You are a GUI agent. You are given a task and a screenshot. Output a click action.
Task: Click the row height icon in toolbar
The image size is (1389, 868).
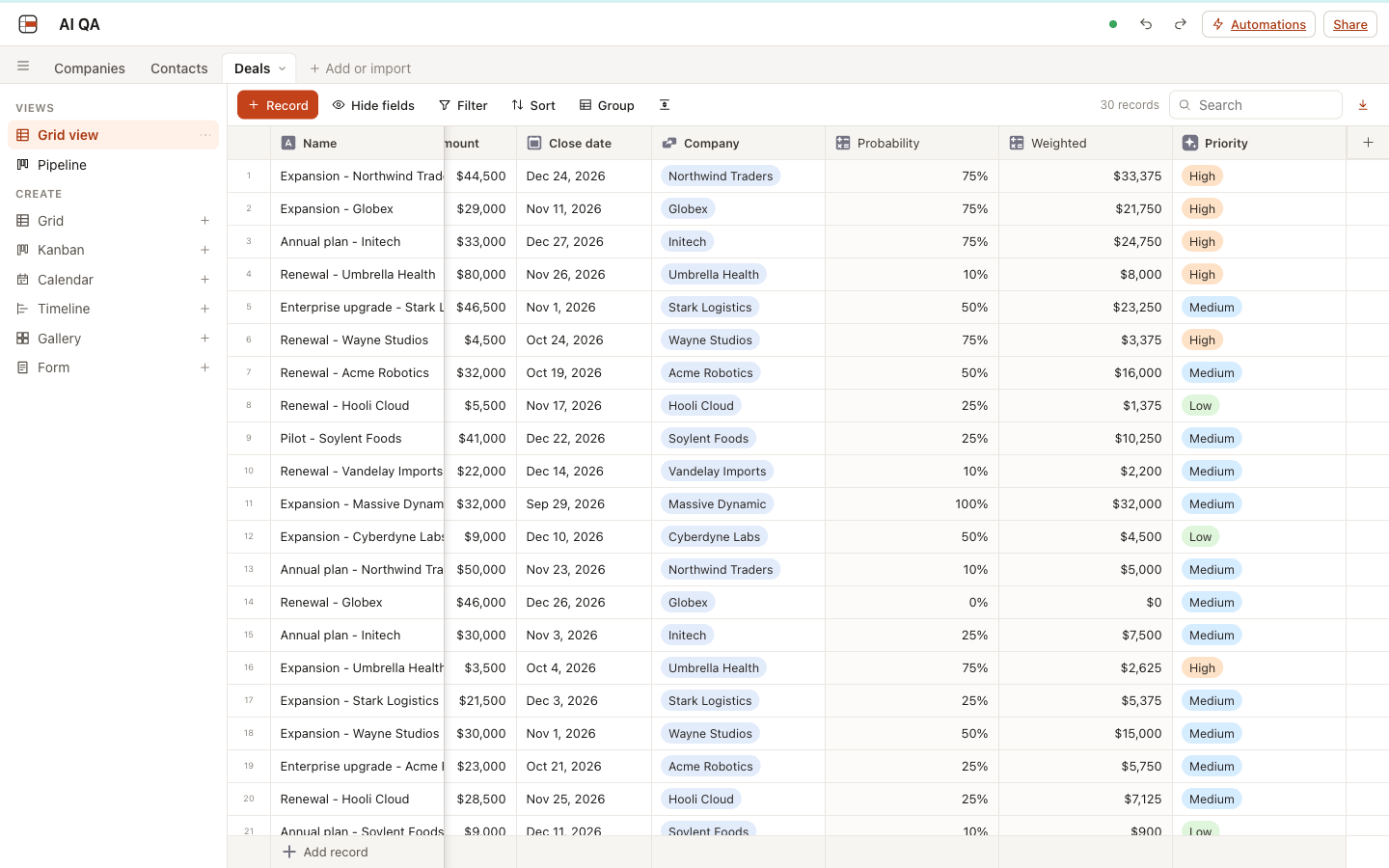coord(665,105)
